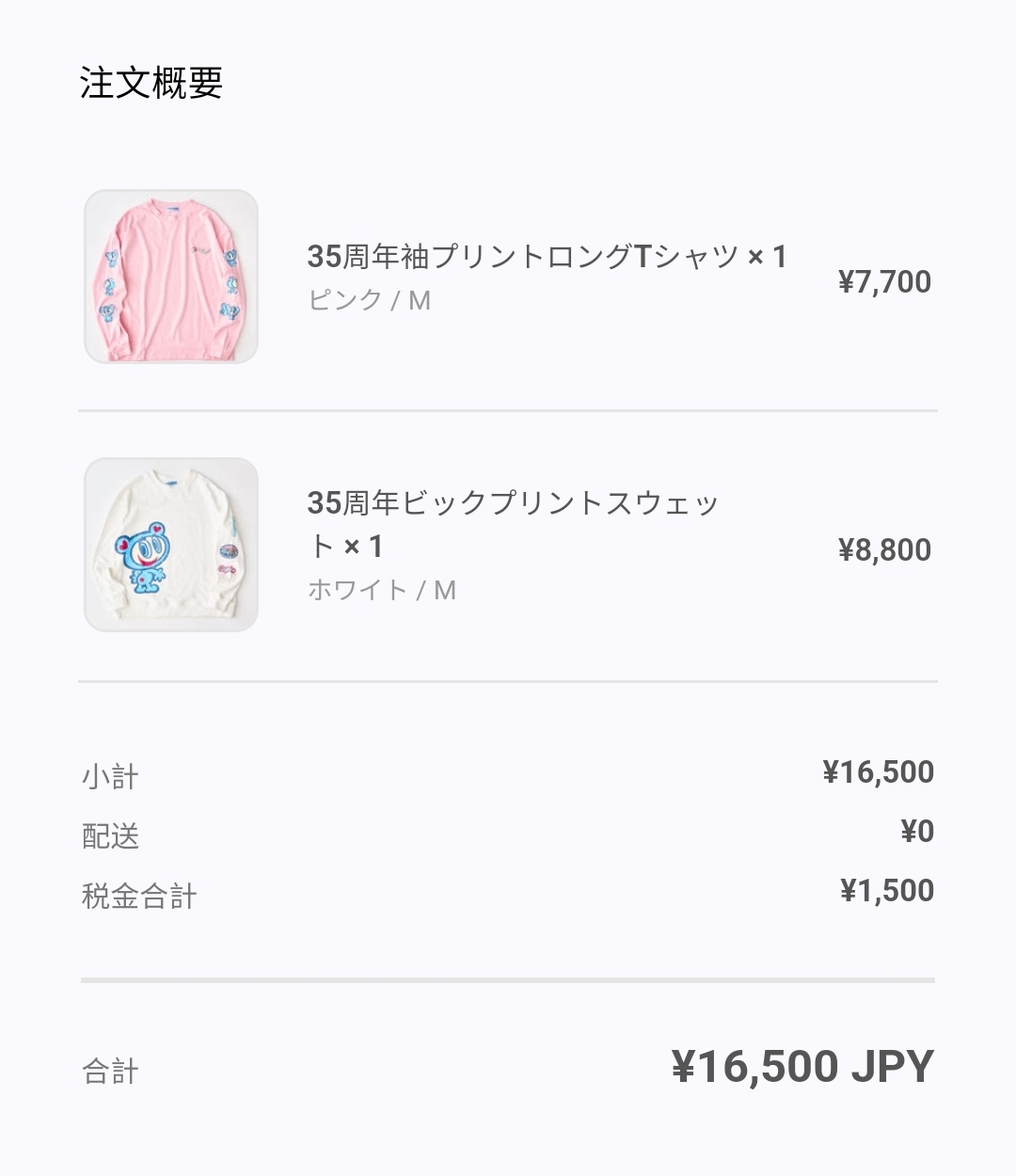Click the ¥8,800 item price
The height and width of the screenshot is (1176, 1016).
point(884,549)
